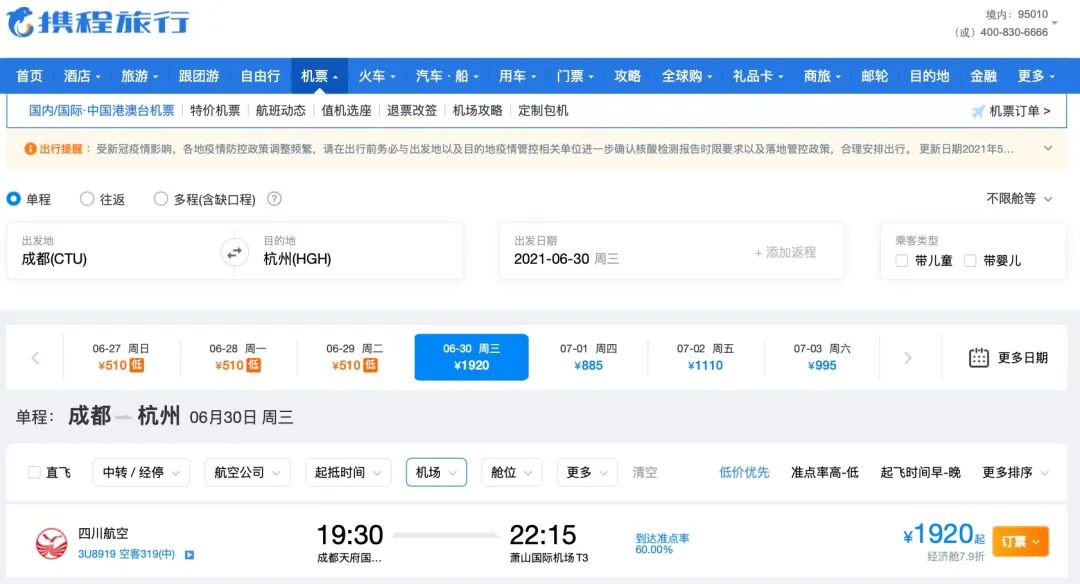The height and width of the screenshot is (584, 1080).
Task: Click the right arrow past 07-03 dates
Action: tap(908, 357)
